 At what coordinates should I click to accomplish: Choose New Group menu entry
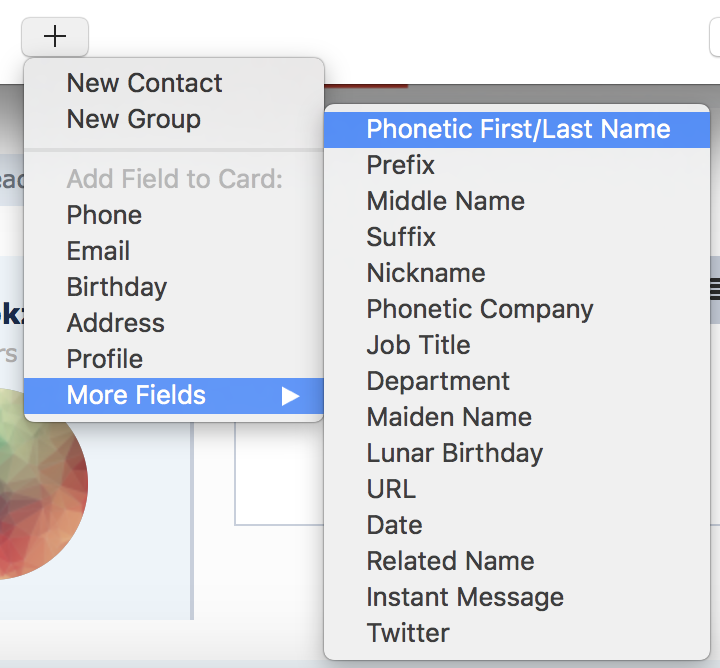tap(133, 119)
